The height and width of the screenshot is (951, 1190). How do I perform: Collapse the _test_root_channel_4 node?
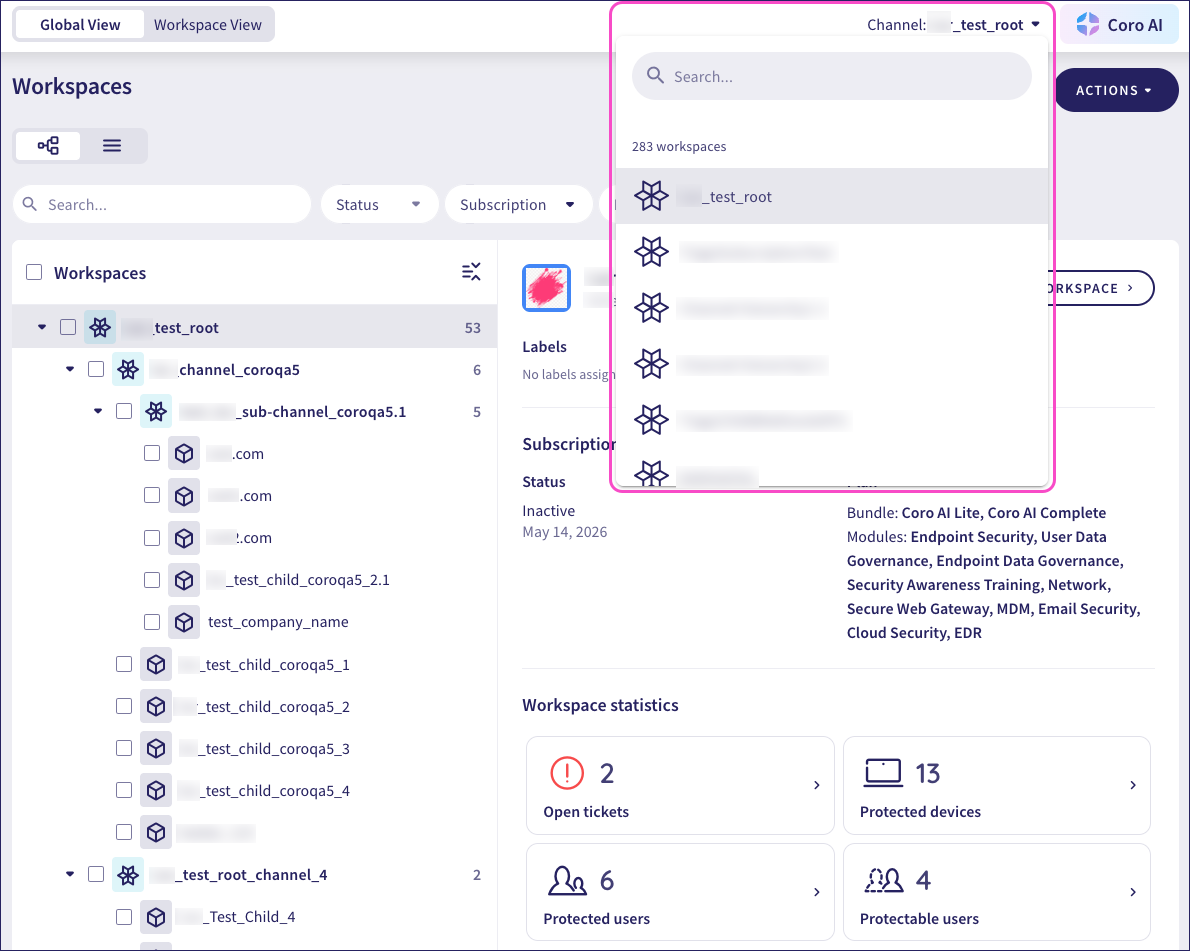70,874
